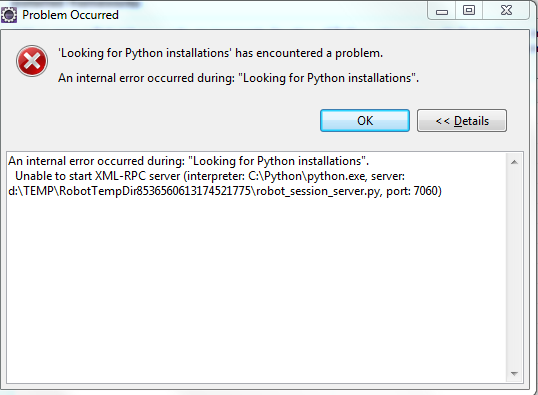The width and height of the screenshot is (538, 395).
Task: Click the 'port: 7060' text in details
Action: click(414, 191)
